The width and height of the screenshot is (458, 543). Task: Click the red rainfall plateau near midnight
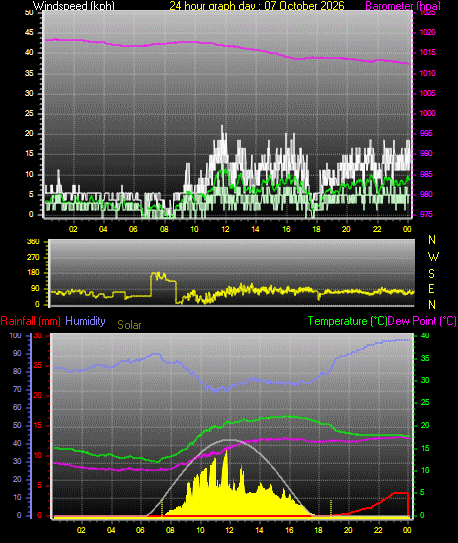point(401,493)
